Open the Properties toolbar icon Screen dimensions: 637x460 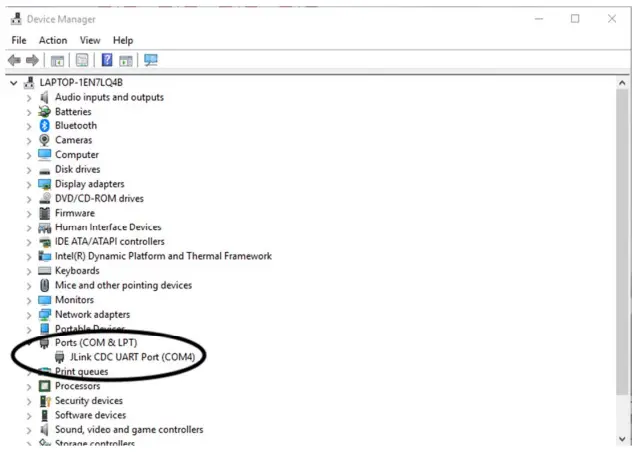point(82,61)
